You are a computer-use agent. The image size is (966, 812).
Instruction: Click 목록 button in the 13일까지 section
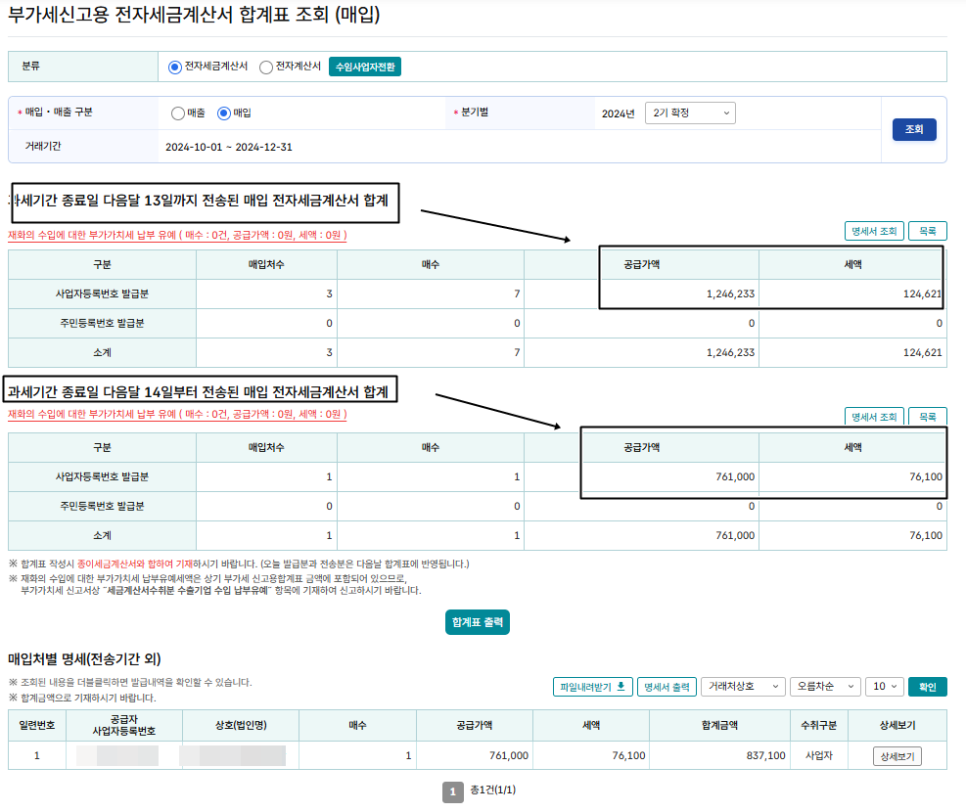927,231
